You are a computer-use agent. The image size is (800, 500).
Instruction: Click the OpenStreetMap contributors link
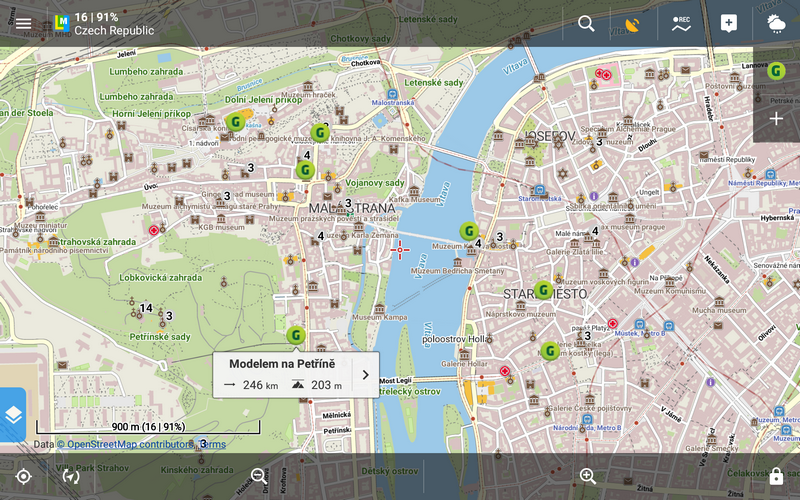(x=128, y=444)
